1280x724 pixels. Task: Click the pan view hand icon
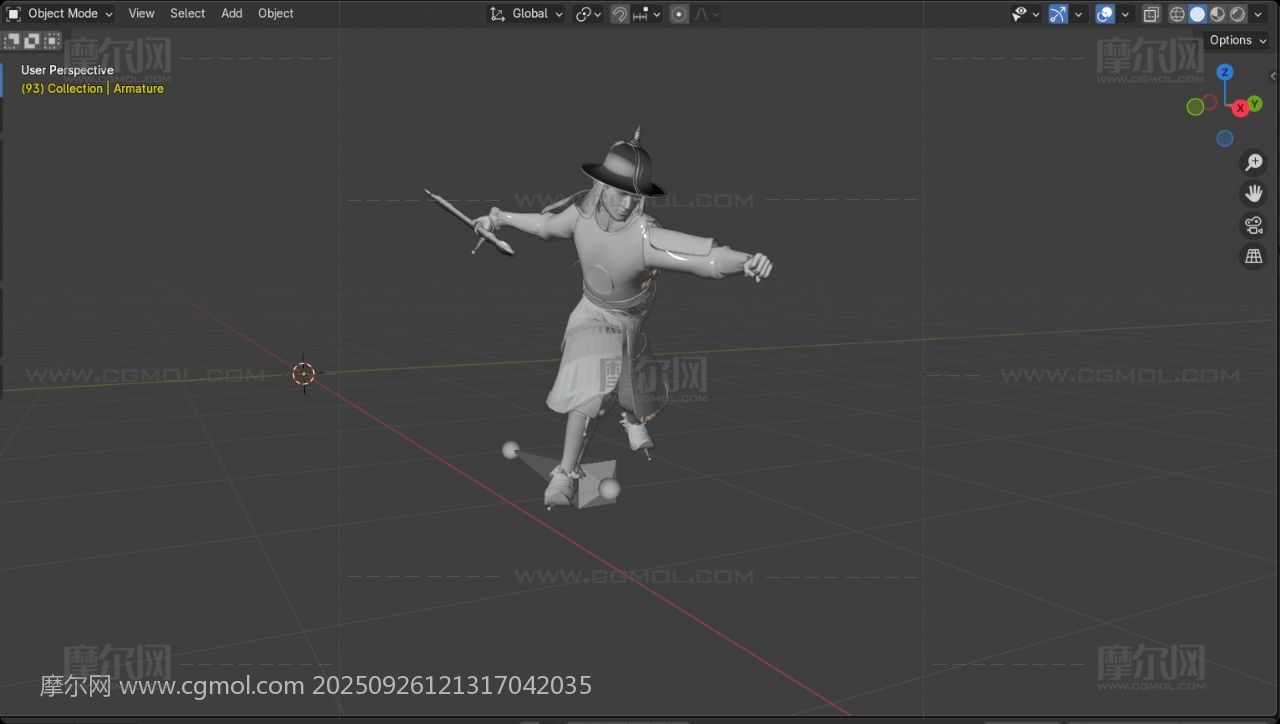click(1253, 193)
